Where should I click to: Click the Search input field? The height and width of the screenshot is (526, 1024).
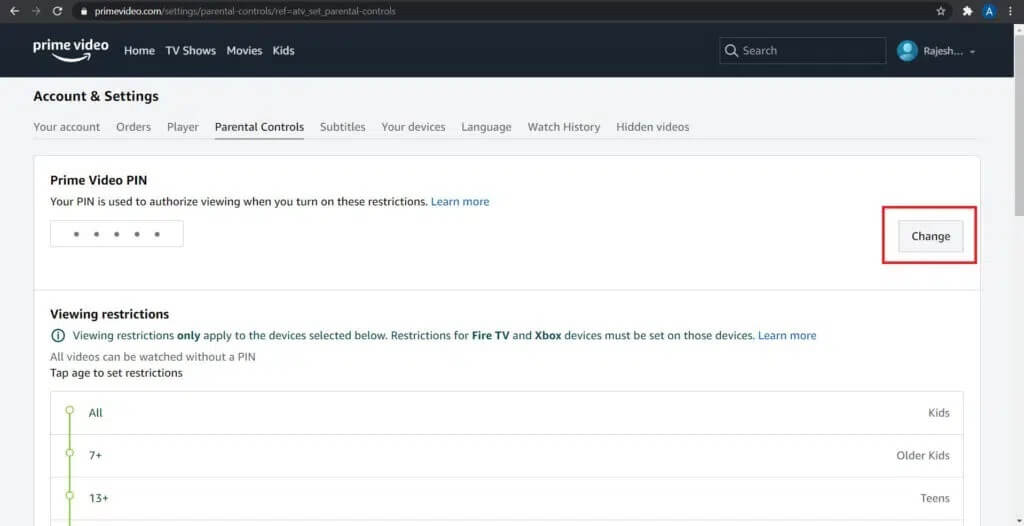point(803,50)
